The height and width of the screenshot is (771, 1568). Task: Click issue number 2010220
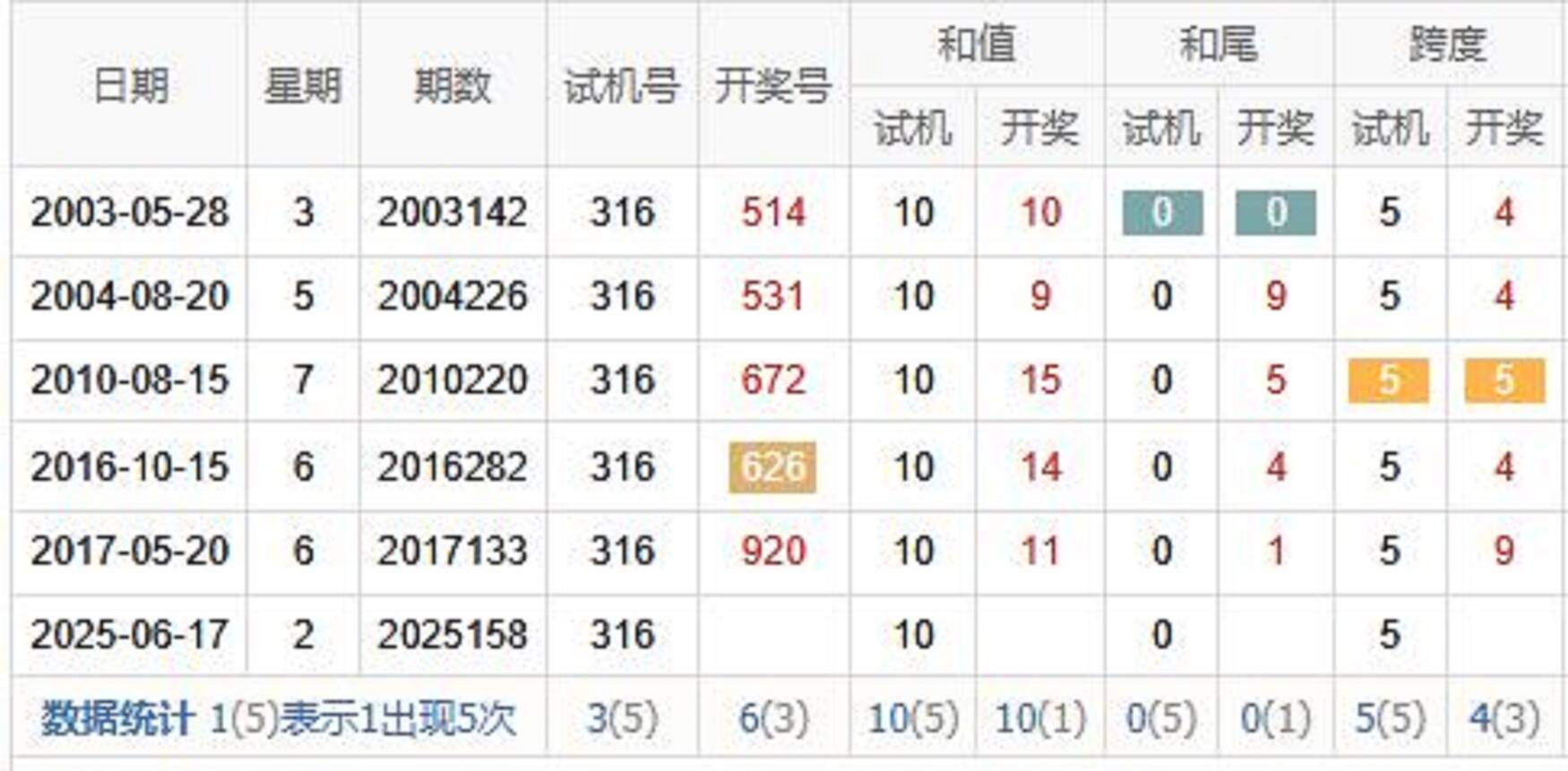(452, 381)
